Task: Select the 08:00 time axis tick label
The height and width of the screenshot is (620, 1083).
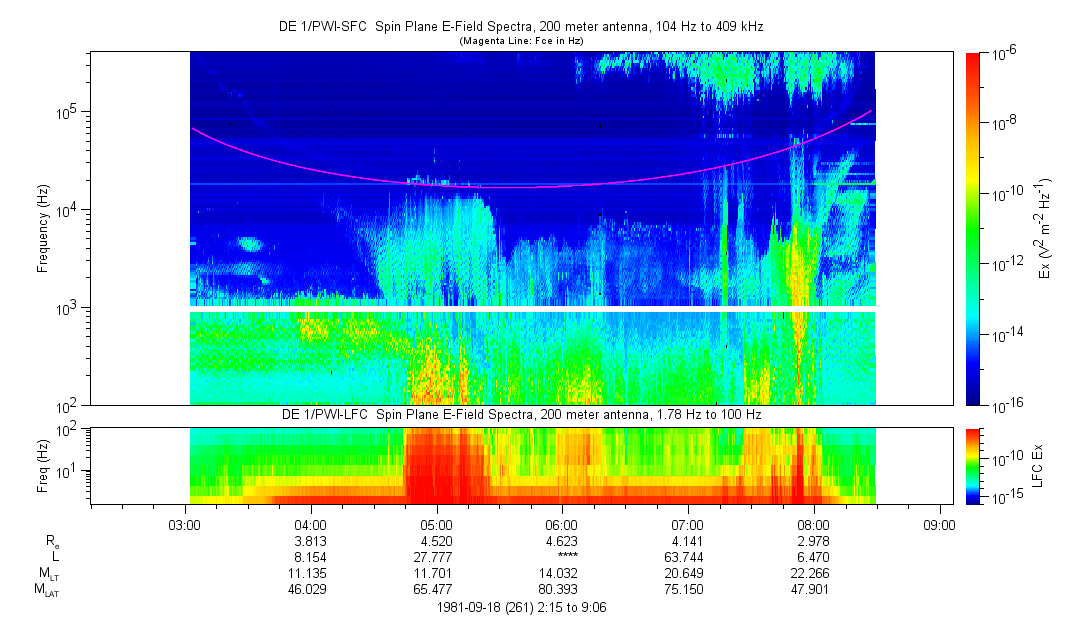Action: tap(814, 523)
